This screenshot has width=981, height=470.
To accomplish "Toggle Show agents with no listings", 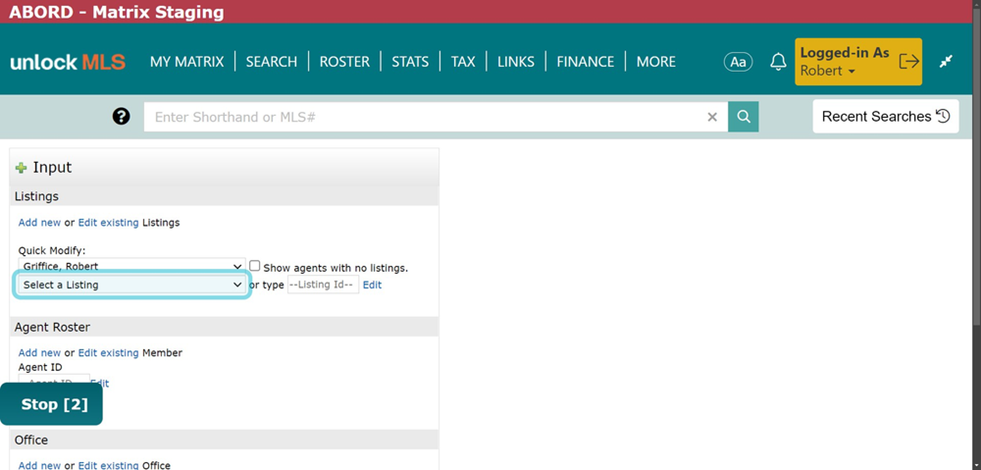I will tap(255, 266).
